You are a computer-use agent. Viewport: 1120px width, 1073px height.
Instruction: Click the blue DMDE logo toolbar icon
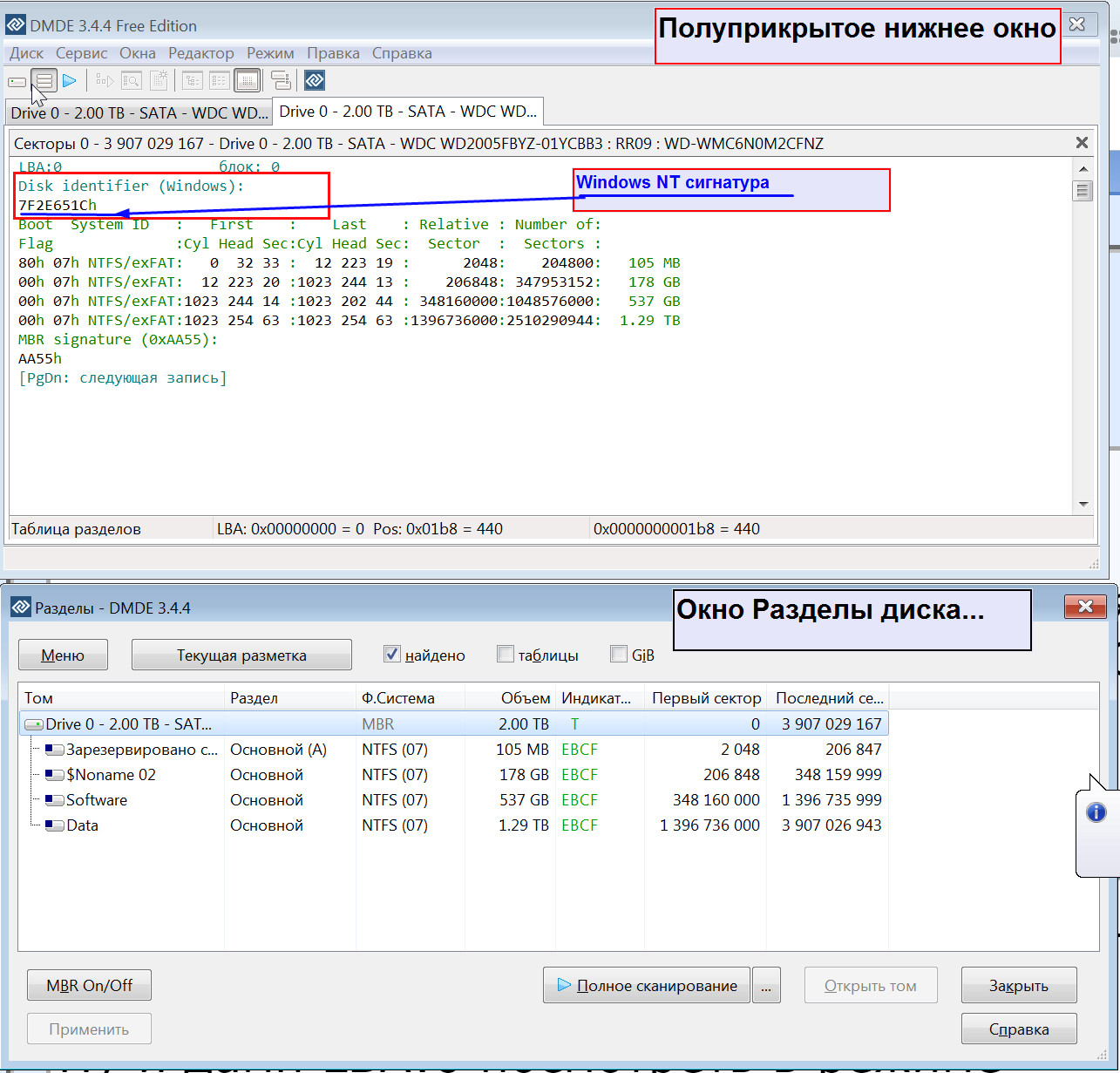tap(315, 81)
